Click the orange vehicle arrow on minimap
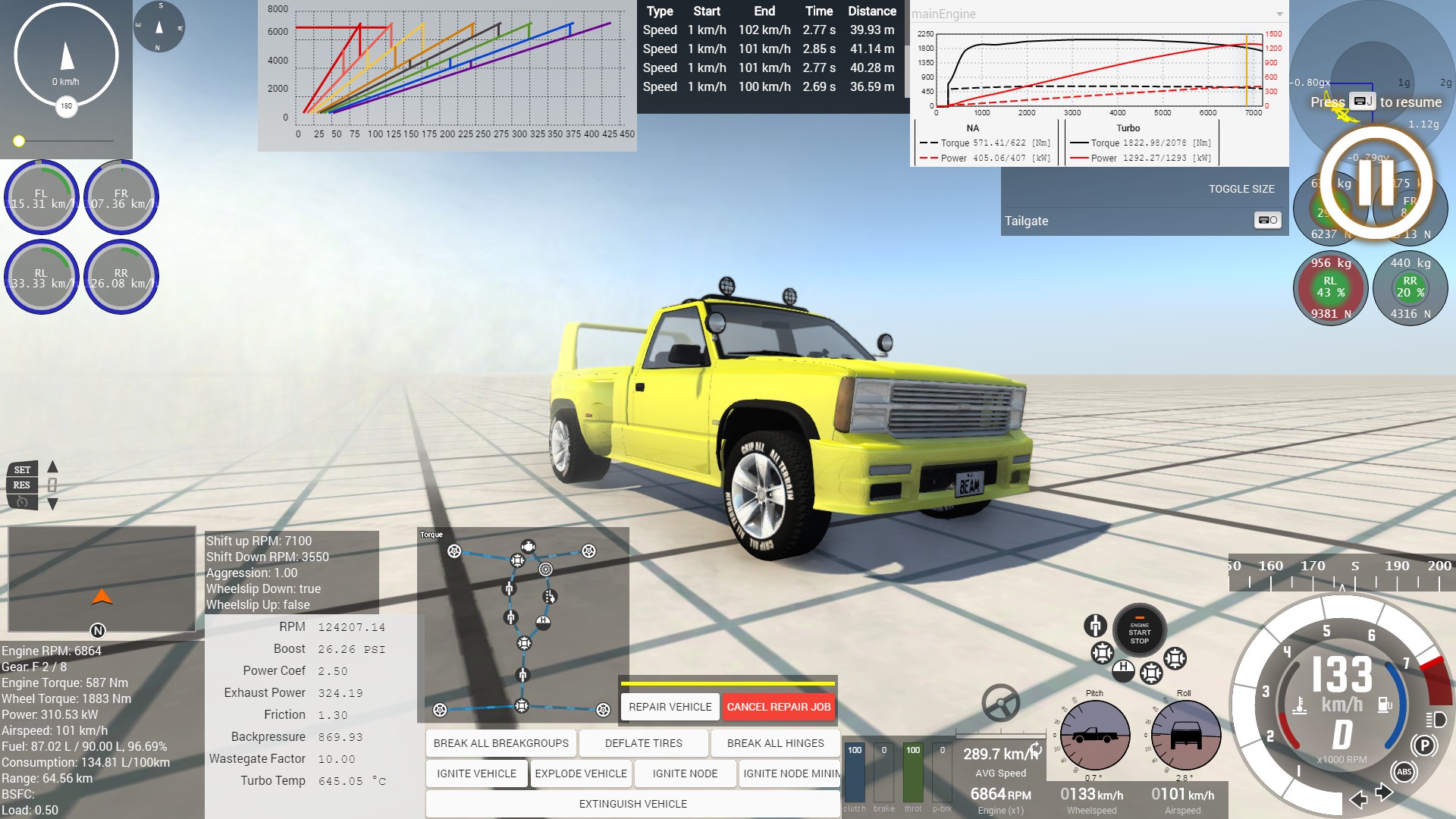The height and width of the screenshot is (819, 1456). 102,597
